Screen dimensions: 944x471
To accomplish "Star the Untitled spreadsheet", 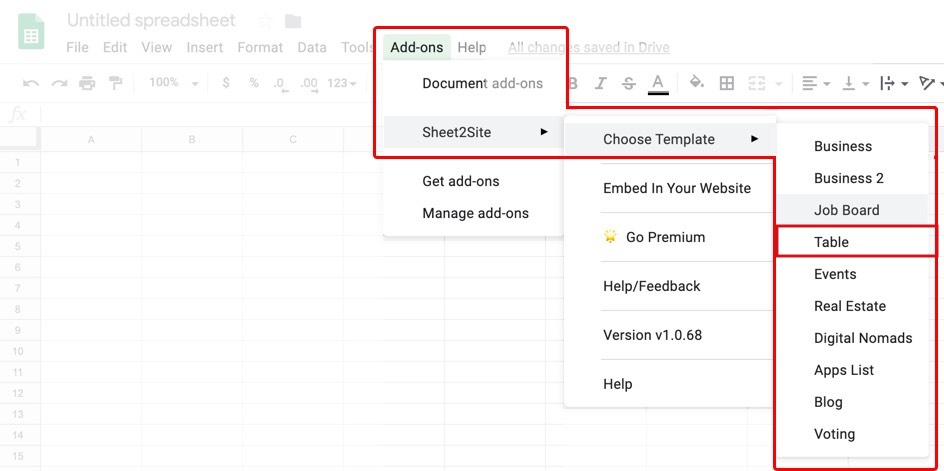I will 265,21.
